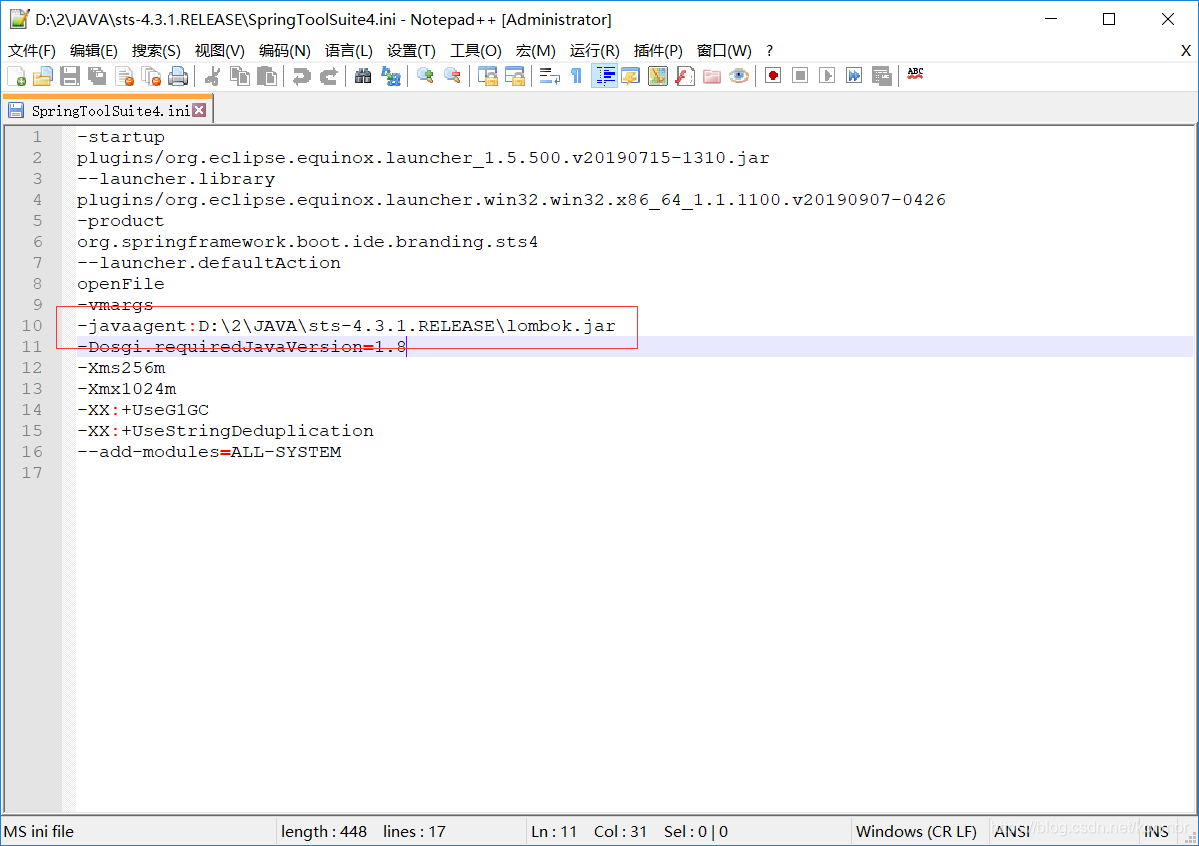
Task: Click the X at menu bar's right end
Action: tap(1185, 50)
